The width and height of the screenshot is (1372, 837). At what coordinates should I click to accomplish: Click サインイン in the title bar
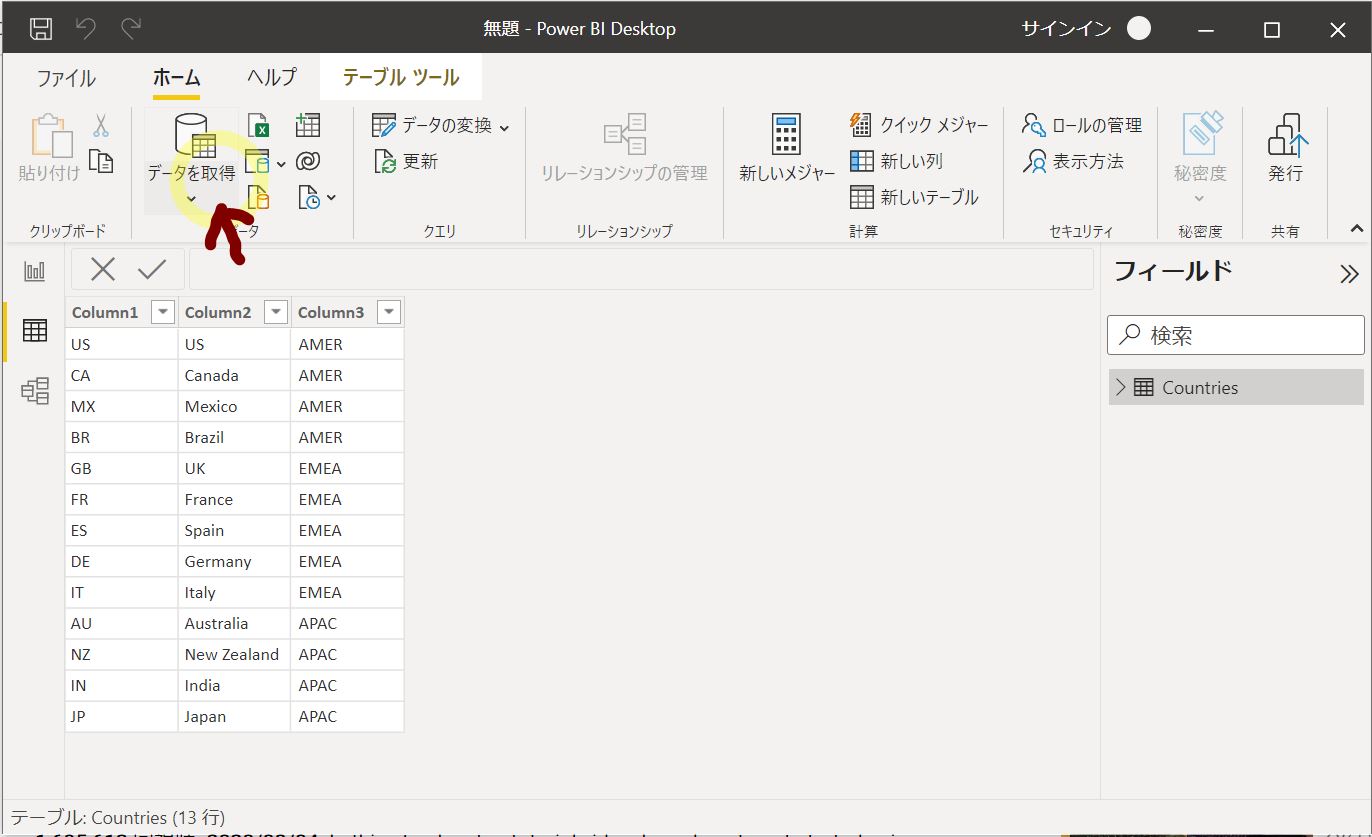click(x=1066, y=29)
